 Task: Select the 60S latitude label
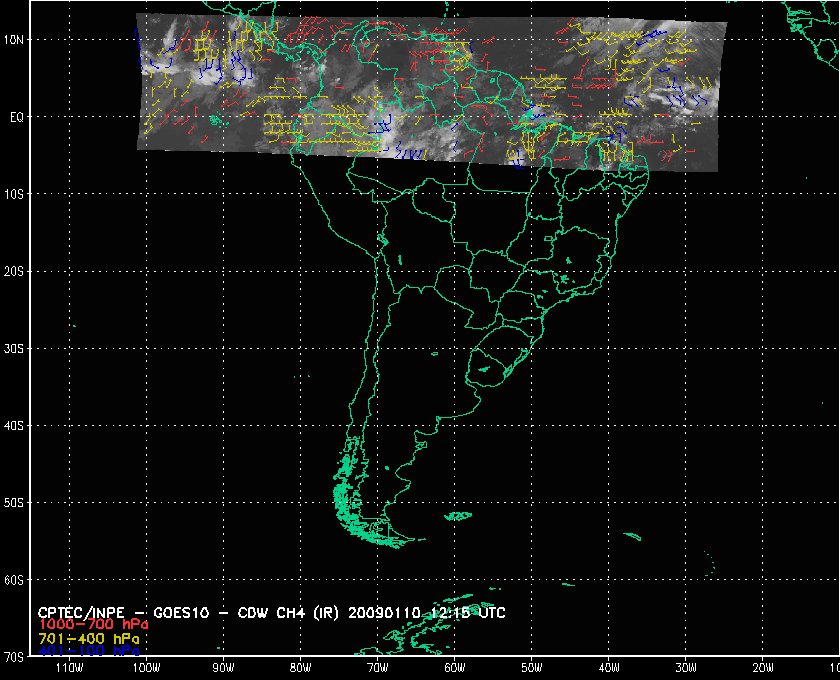[x=13, y=580]
